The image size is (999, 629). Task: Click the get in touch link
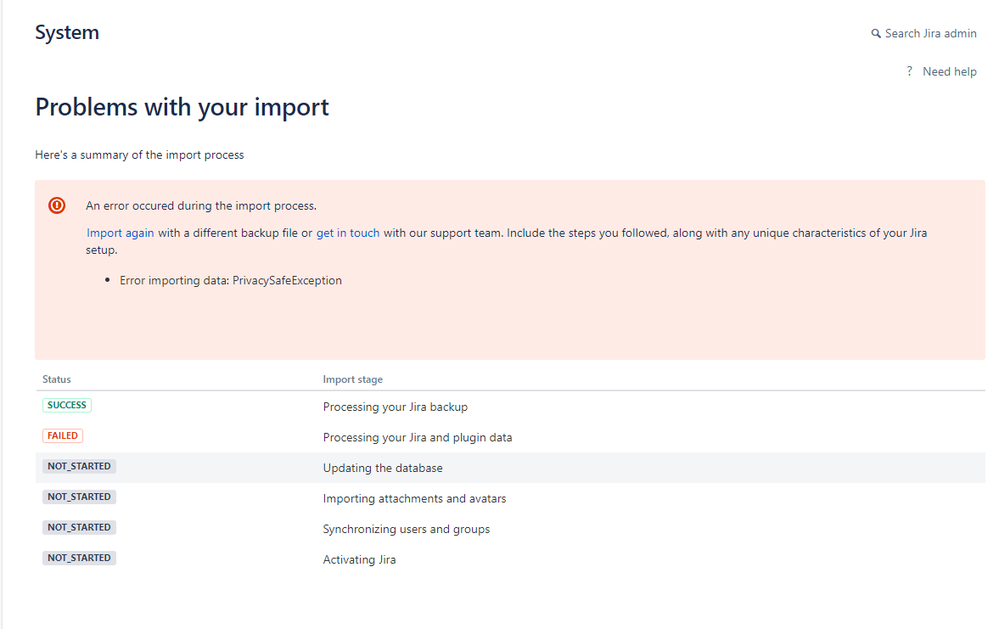pyautogui.click(x=348, y=233)
